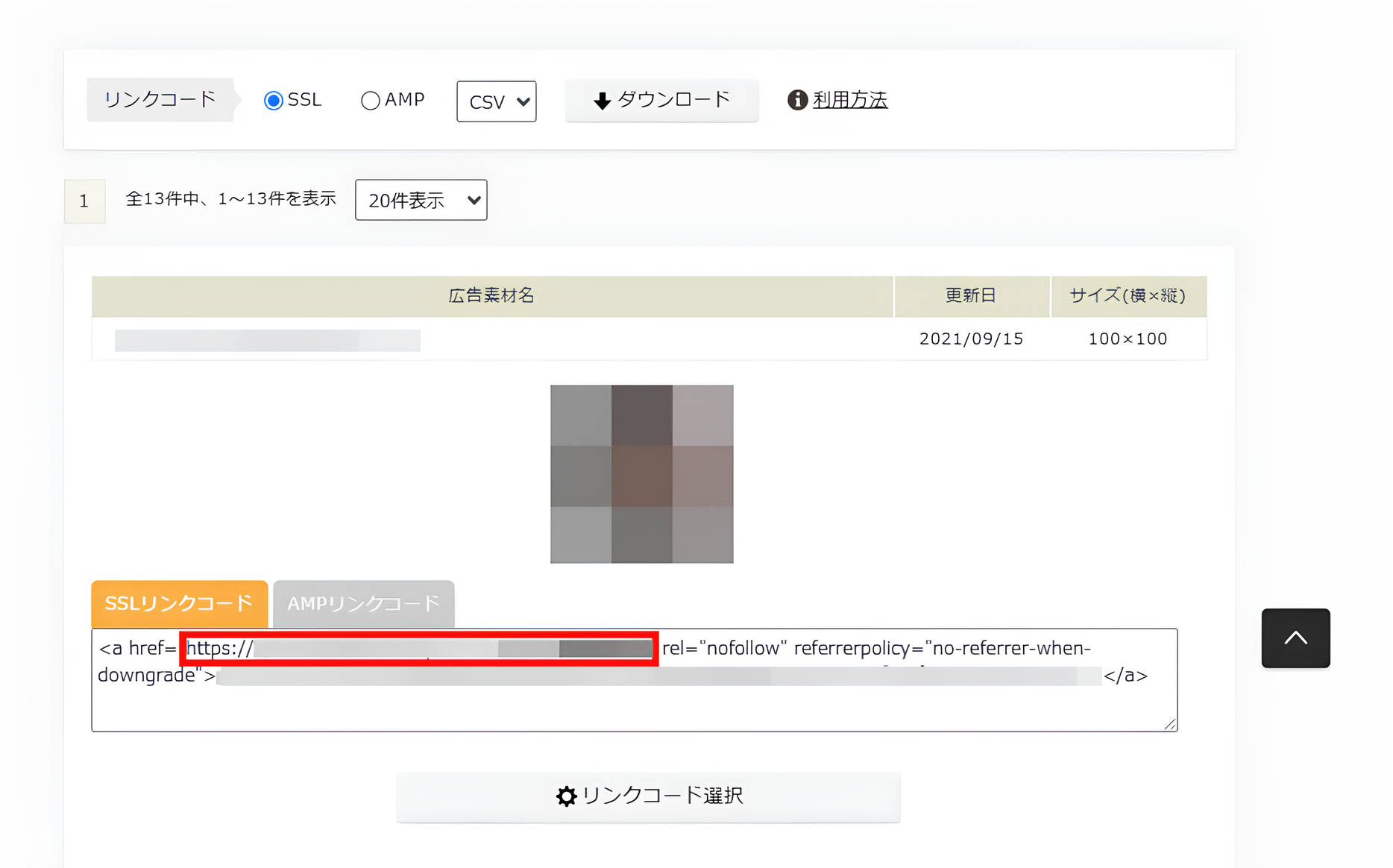
Task: Click the chevron on the 20件表示 selector
Action: 473,200
